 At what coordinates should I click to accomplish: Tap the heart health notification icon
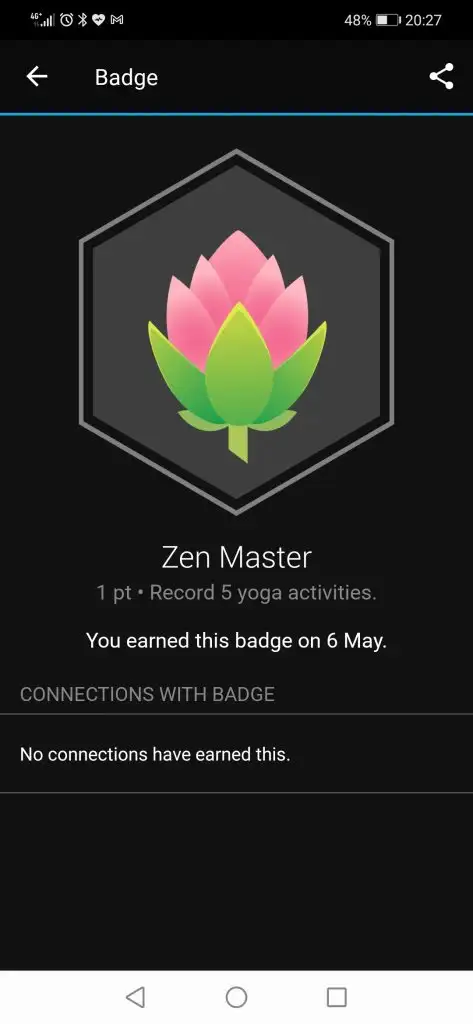point(99,20)
